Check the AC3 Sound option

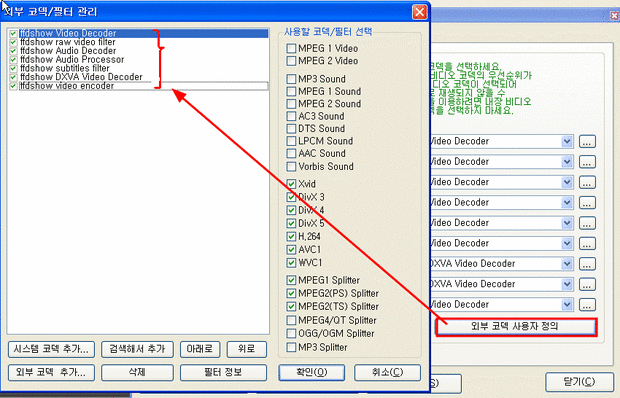(x=291, y=116)
